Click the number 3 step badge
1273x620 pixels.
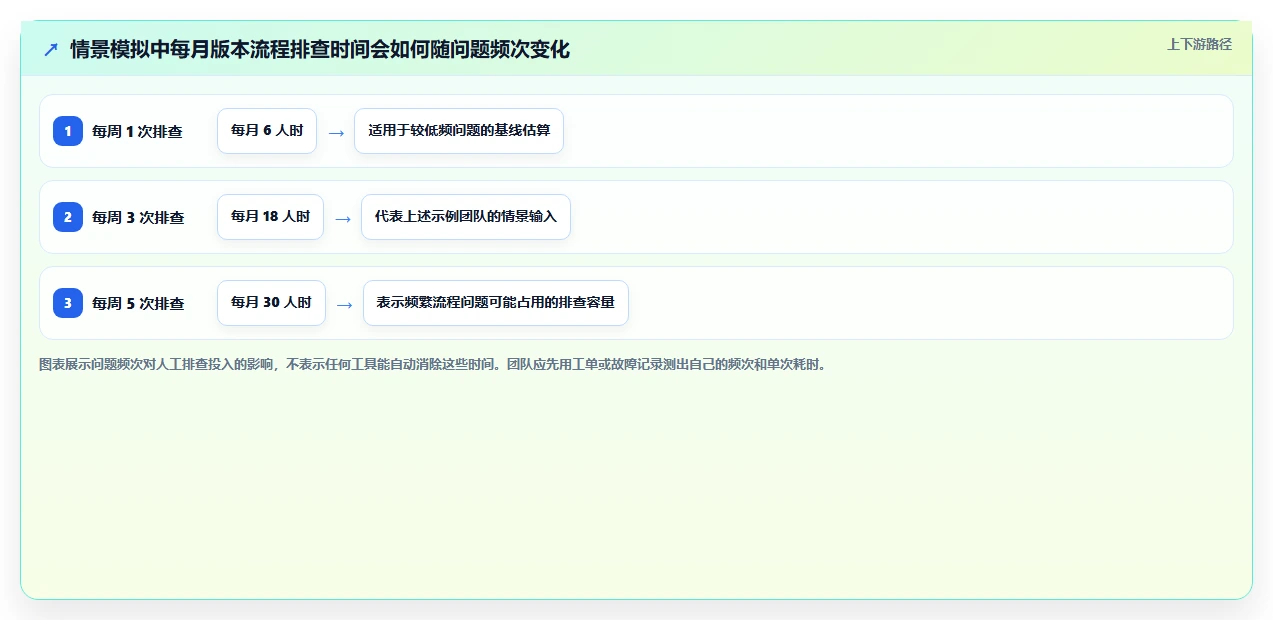tap(68, 303)
